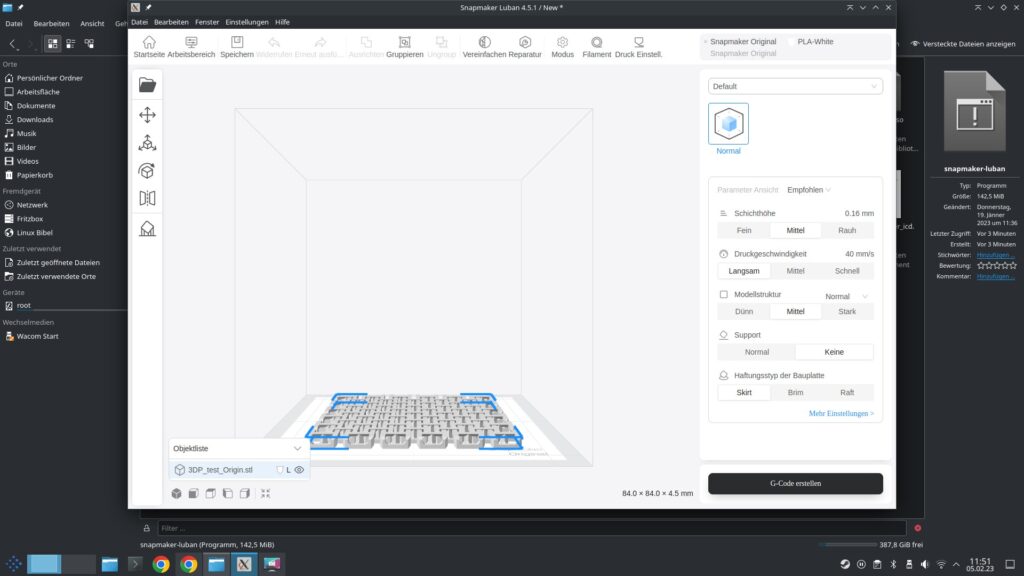The height and width of the screenshot is (576, 1024).
Task: Choose Raft as Haftungstyp
Action: [847, 392]
